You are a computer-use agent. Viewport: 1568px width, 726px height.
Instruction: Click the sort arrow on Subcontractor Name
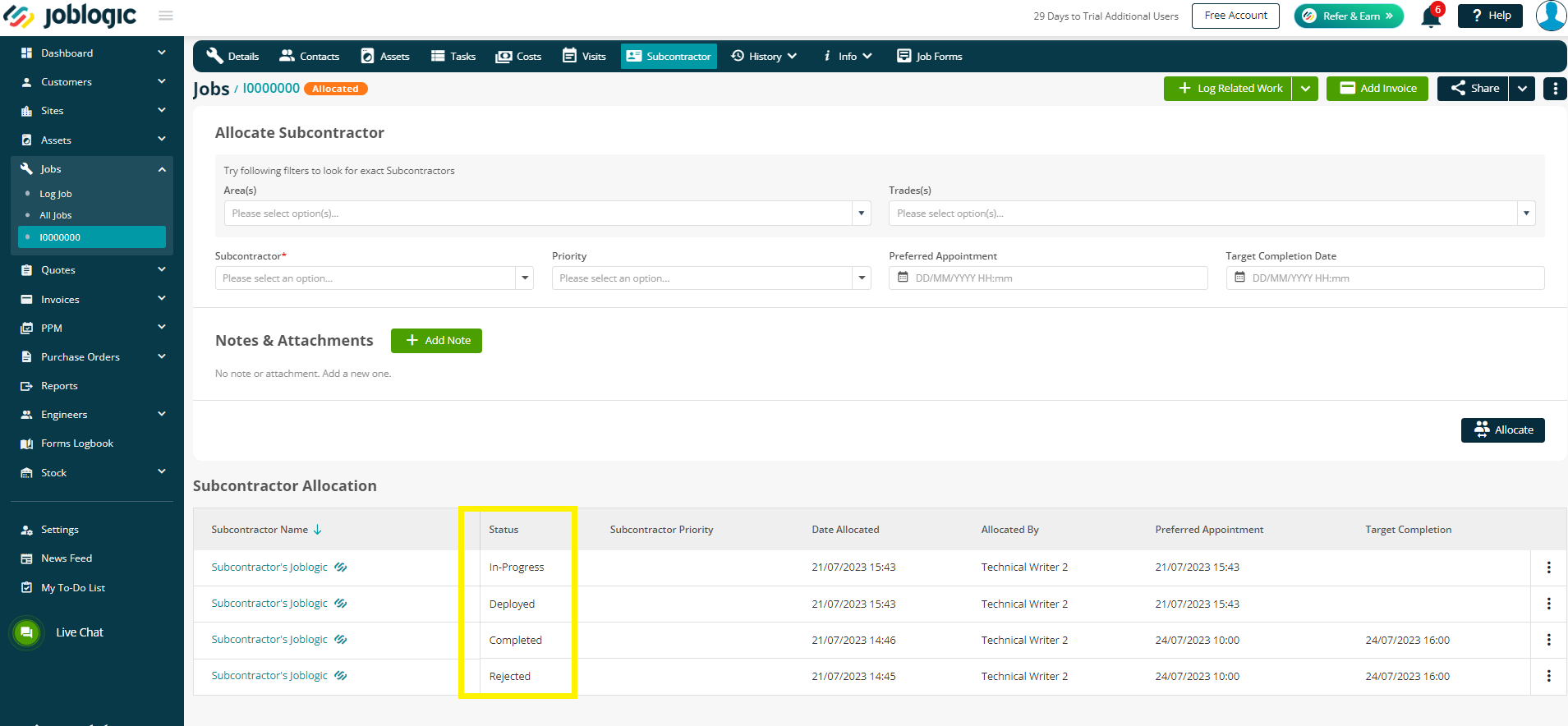(x=318, y=530)
